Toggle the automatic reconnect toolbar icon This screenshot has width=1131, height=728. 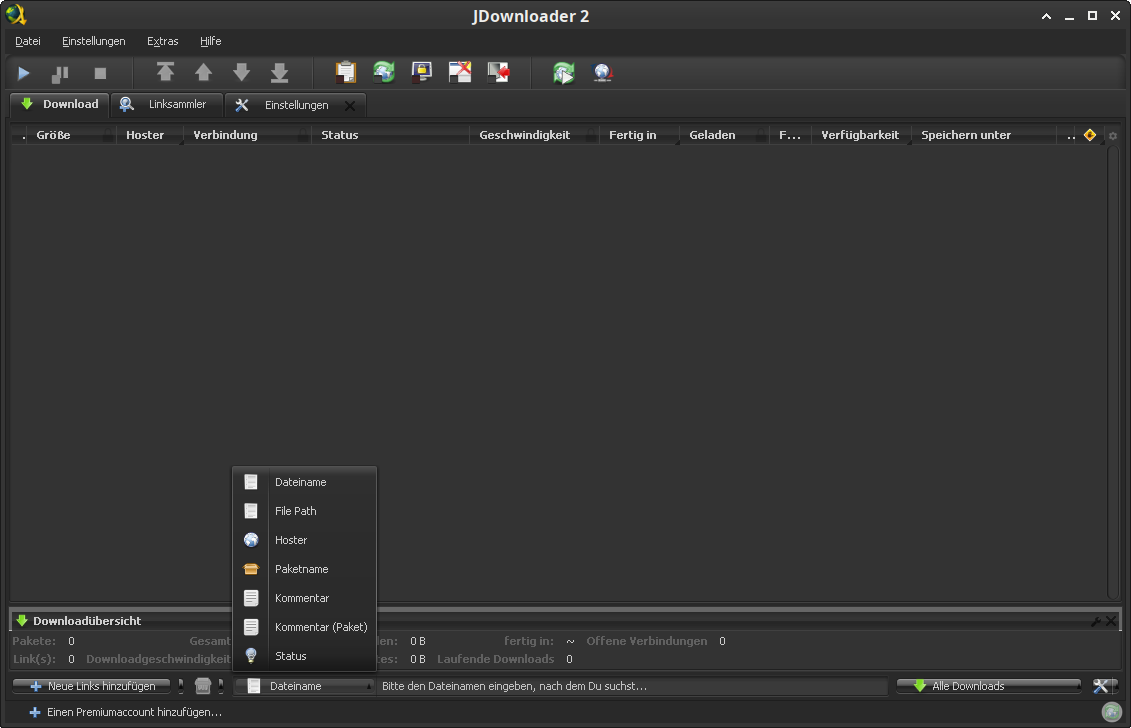pos(384,72)
